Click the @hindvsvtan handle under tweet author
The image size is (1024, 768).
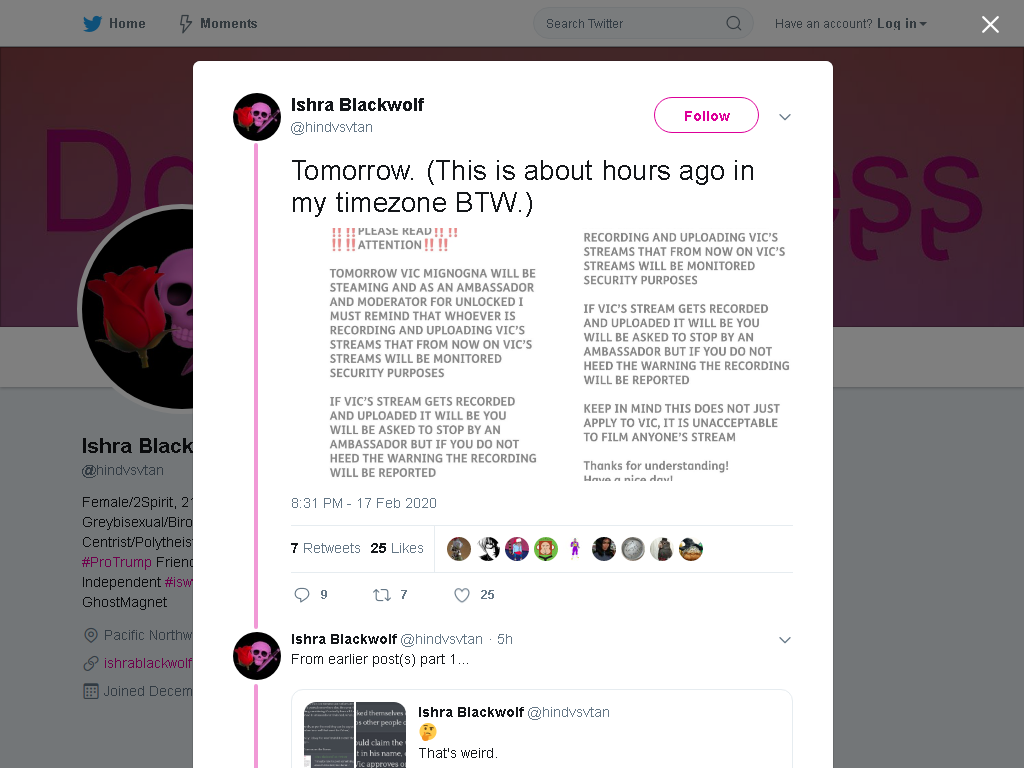click(x=332, y=127)
